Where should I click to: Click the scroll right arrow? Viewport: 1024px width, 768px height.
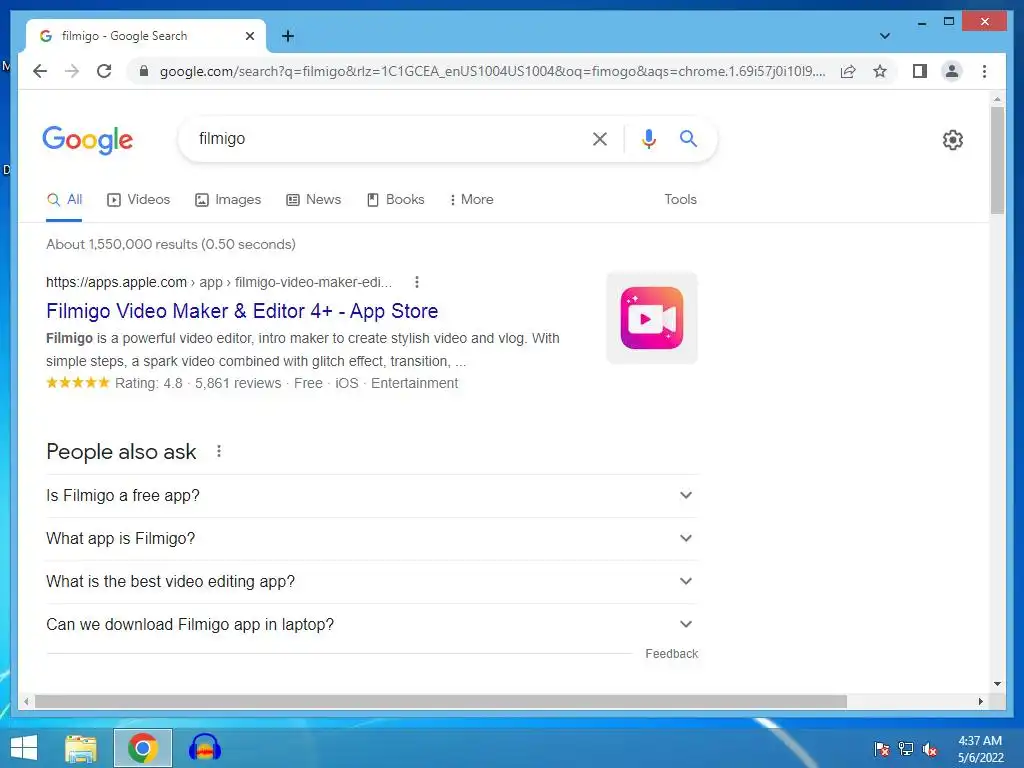point(980,701)
